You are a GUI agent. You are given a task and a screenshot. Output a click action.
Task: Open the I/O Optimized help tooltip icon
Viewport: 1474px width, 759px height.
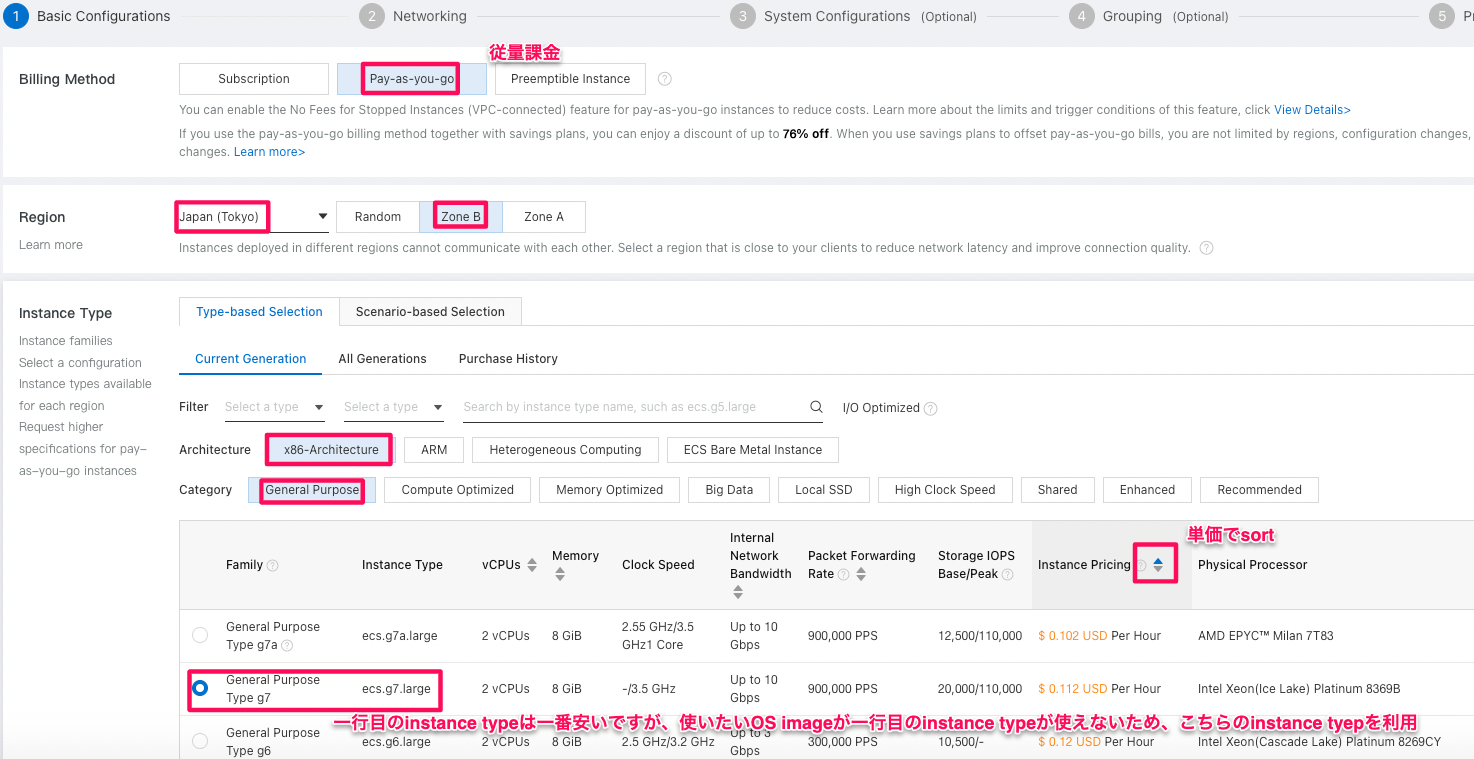(x=931, y=408)
